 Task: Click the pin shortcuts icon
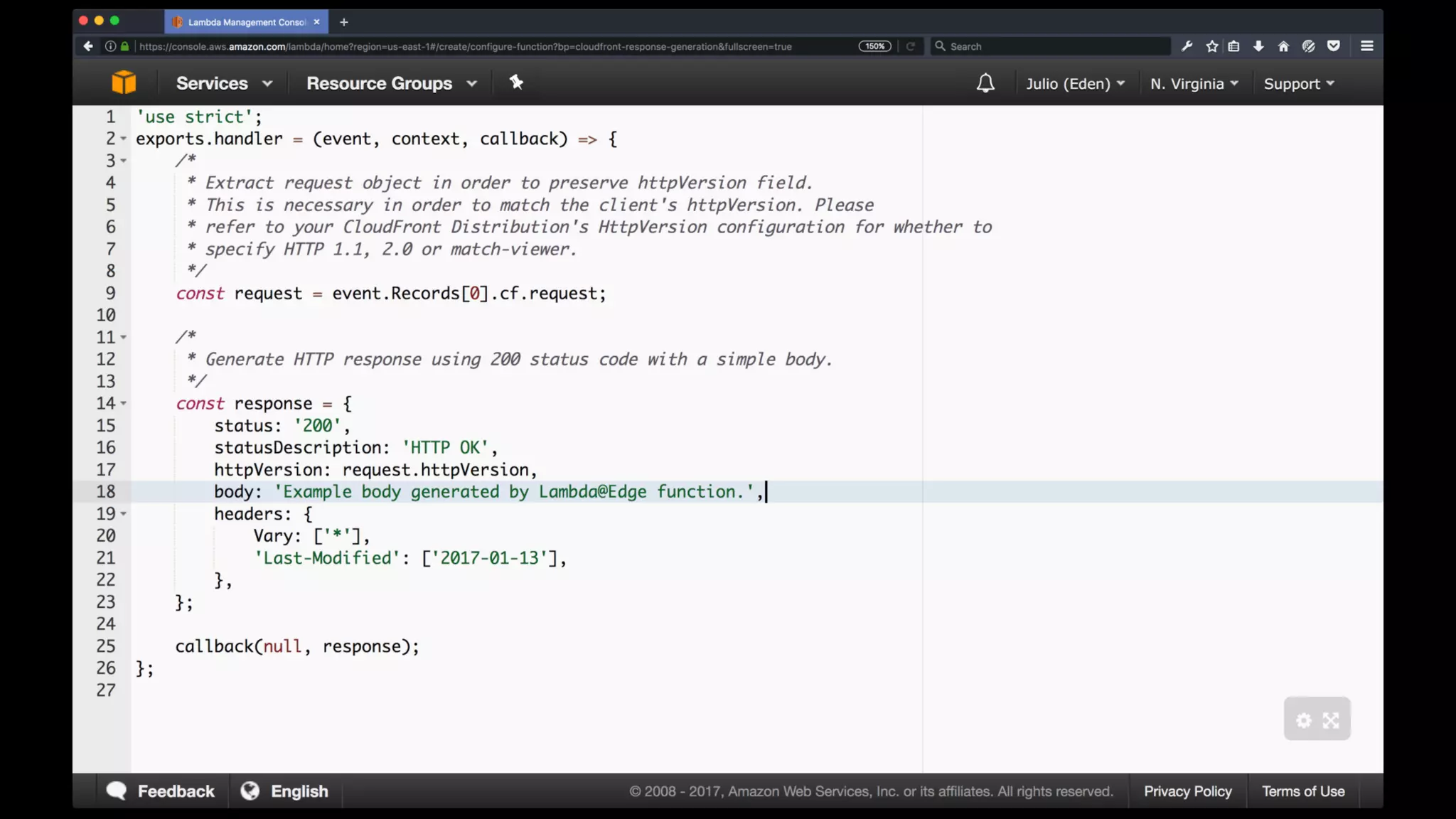(516, 82)
